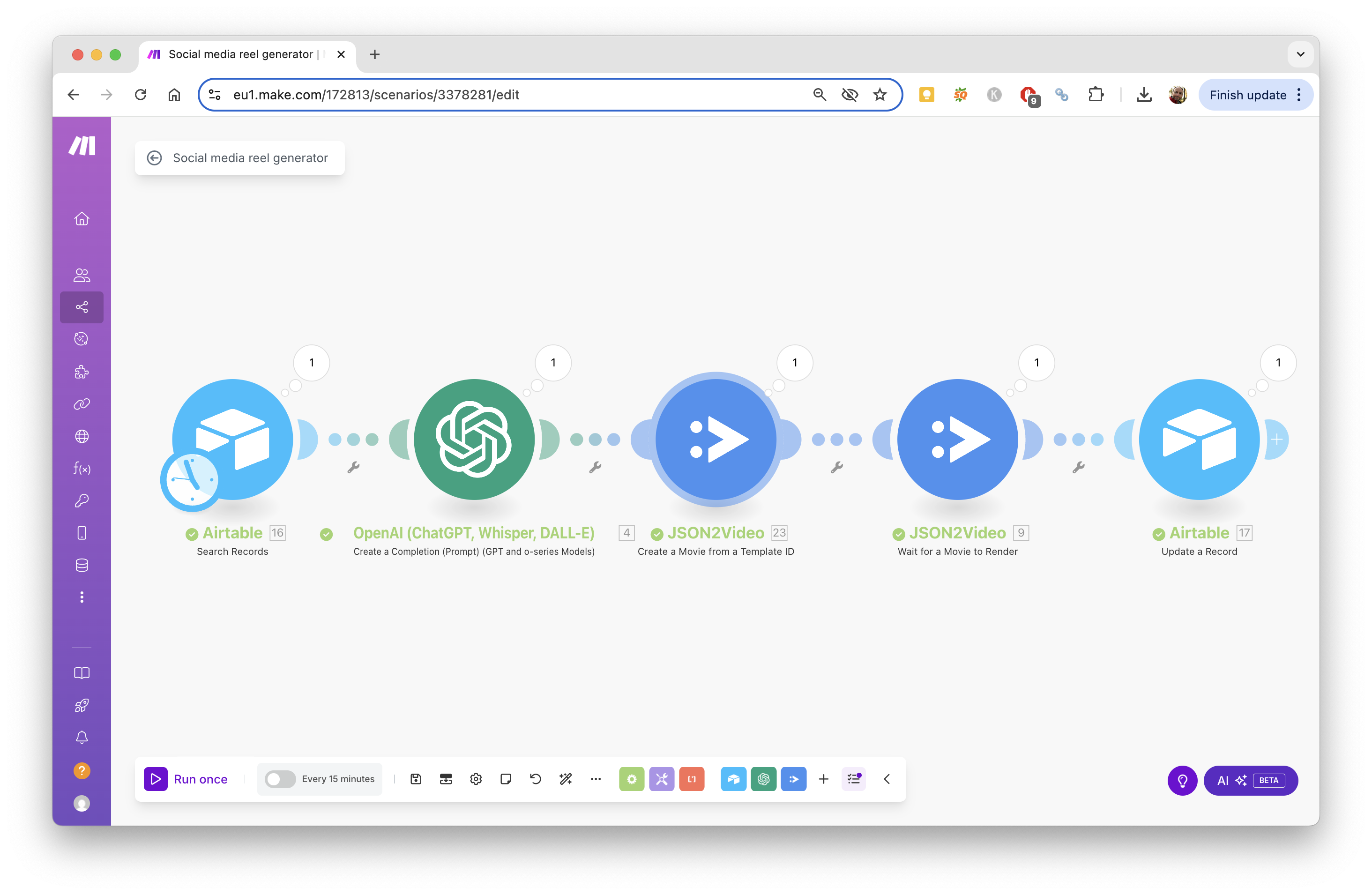1372x895 pixels.
Task: Collapse the bottom toolbar with the chevron
Action: coord(887,779)
